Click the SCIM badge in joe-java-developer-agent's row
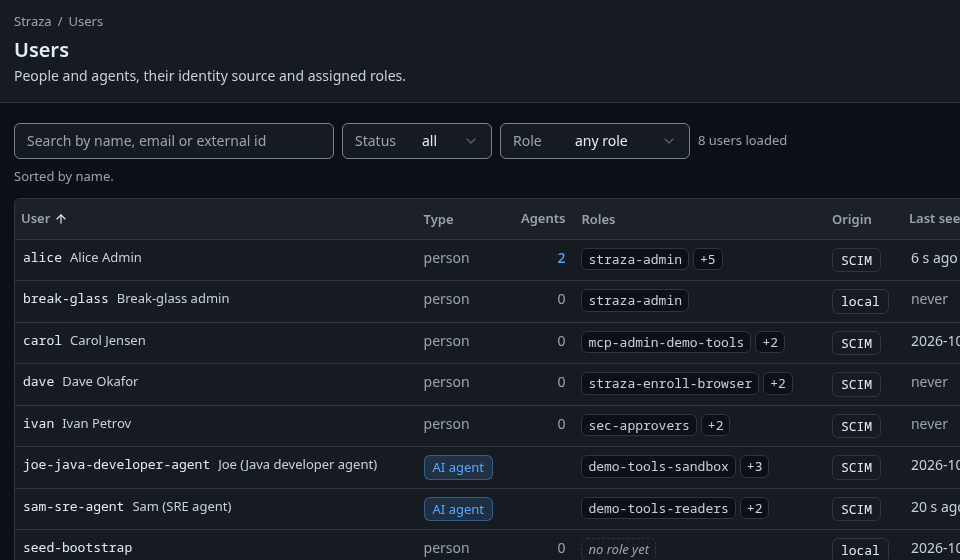The image size is (960, 560). pos(856,468)
